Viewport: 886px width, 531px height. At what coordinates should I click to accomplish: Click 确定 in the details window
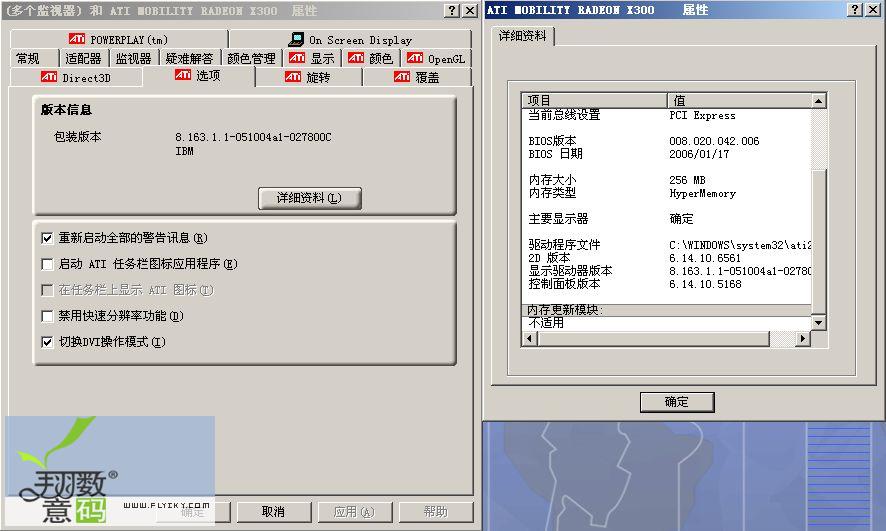coord(677,402)
